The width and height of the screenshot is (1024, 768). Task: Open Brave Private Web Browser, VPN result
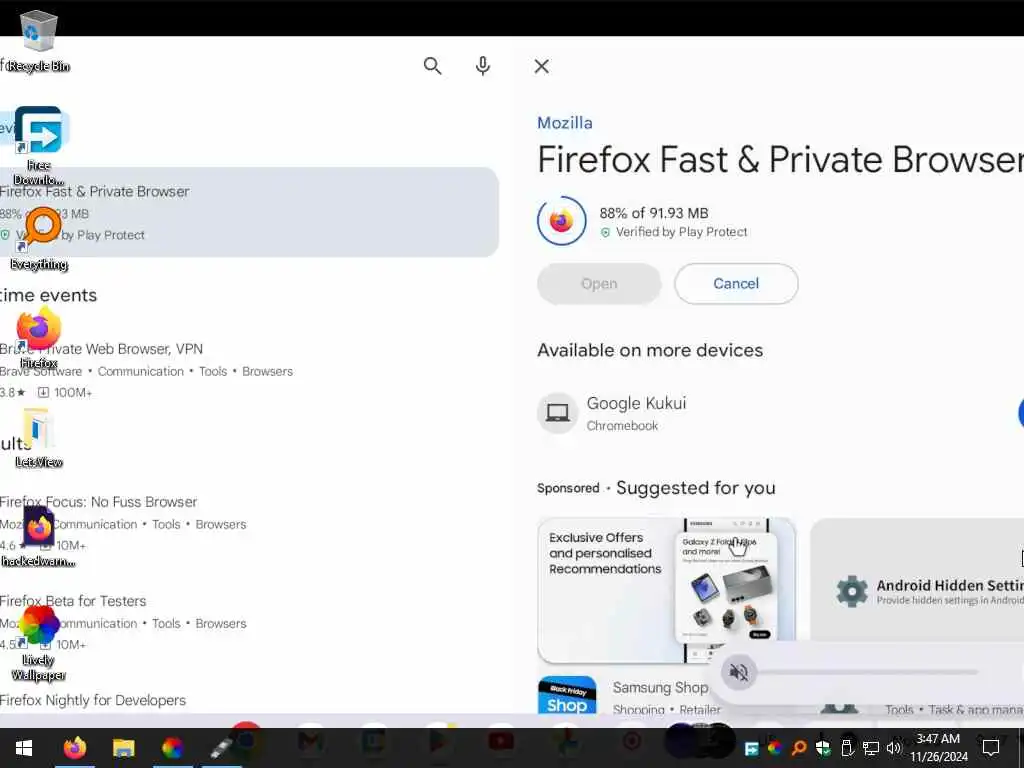[x=146, y=370]
